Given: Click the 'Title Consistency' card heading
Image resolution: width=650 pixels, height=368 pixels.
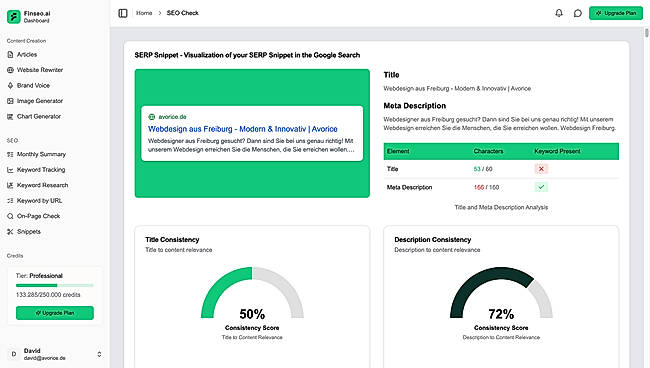Looking at the screenshot, I should pyautogui.click(x=172, y=240).
